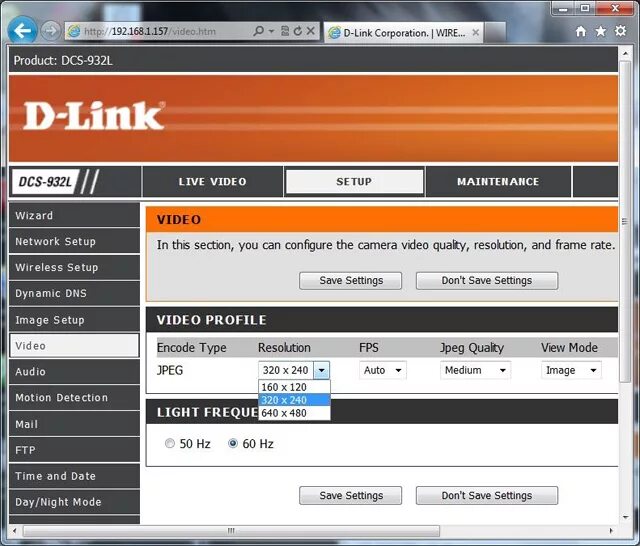Screen dimensions: 640x546
Task: Click the scroll up arrow
Action: (625, 53)
